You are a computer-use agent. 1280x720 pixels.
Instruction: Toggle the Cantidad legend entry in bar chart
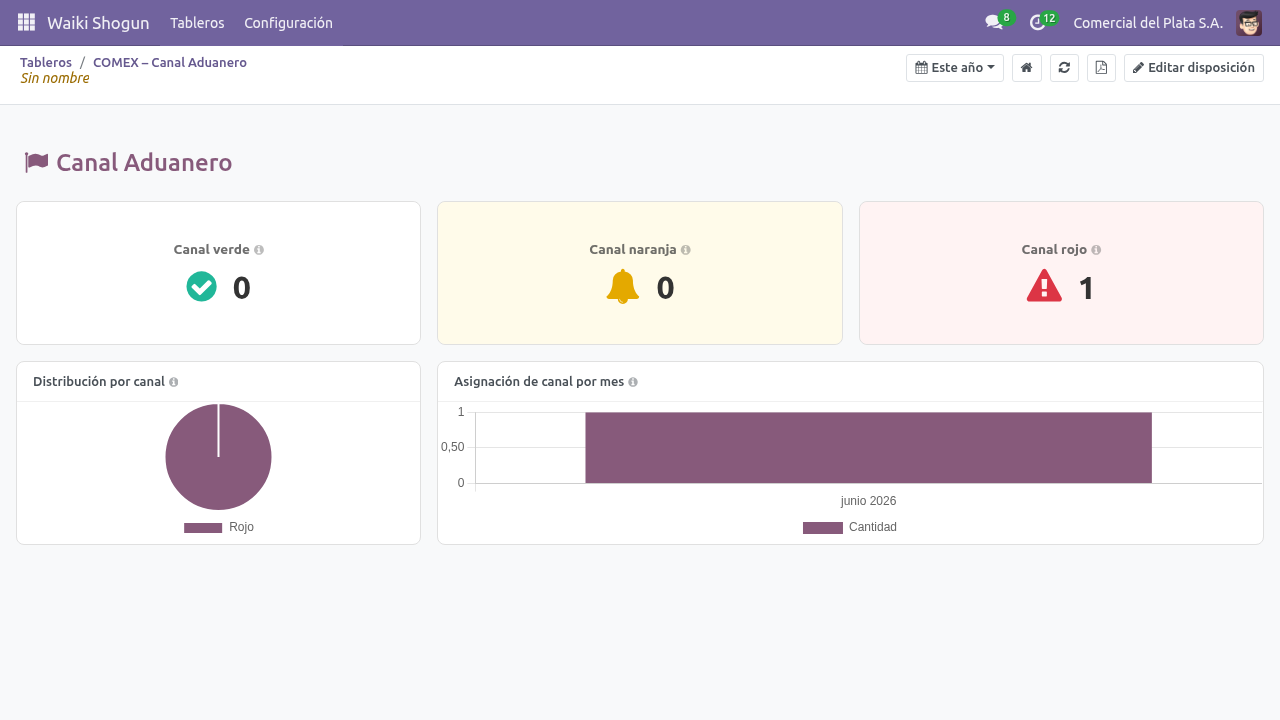[850, 527]
